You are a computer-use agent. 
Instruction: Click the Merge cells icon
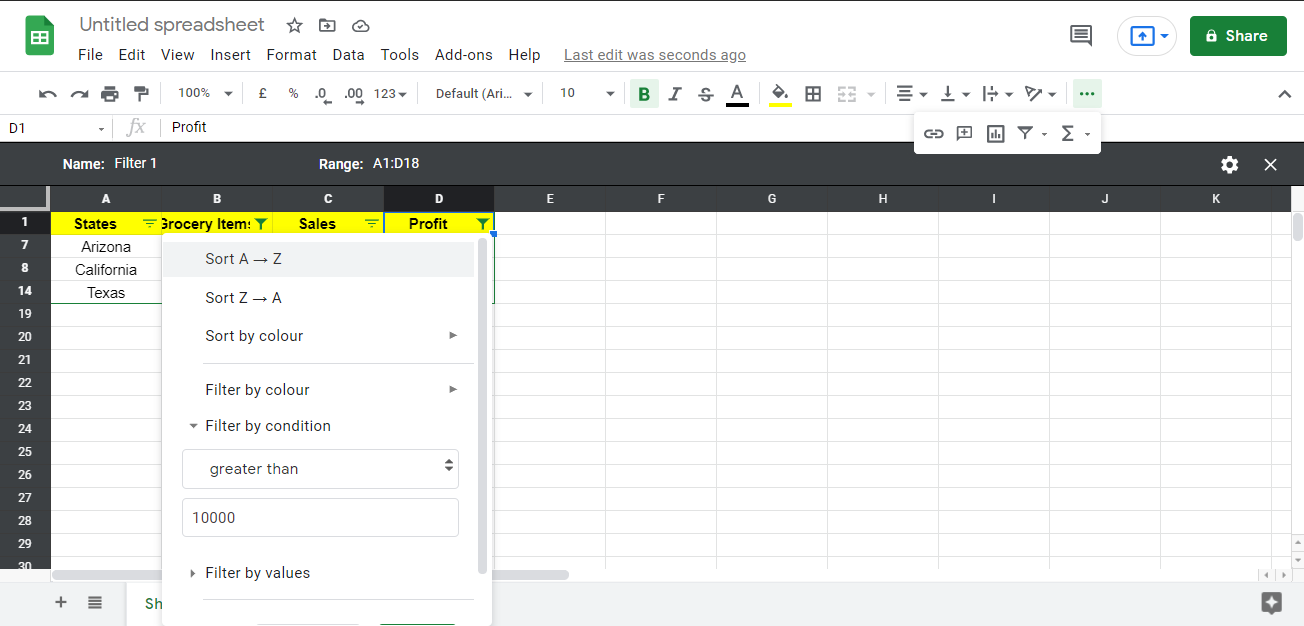[x=847, y=94]
